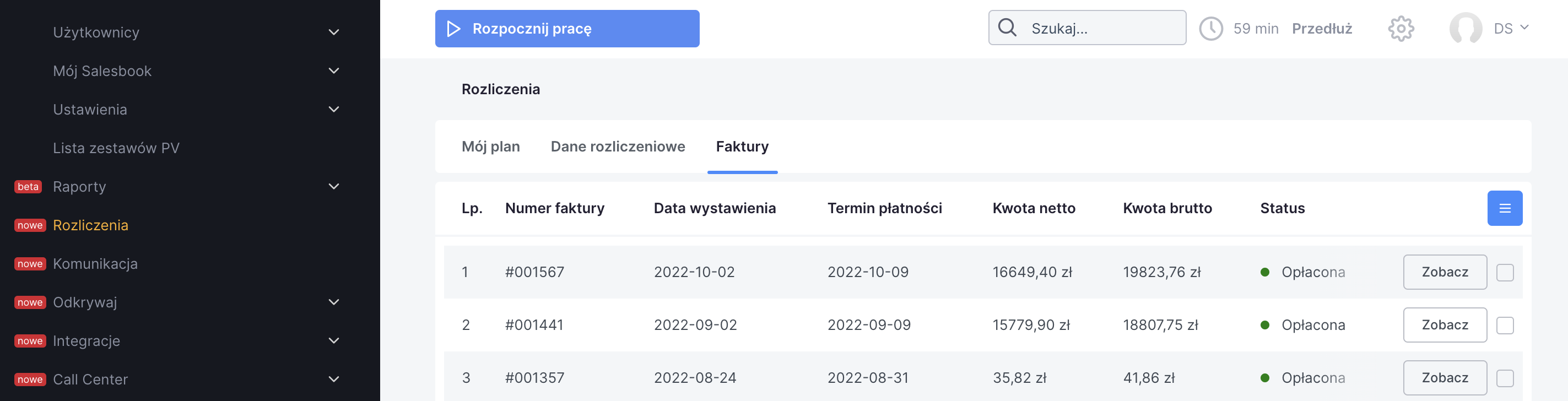Screen dimensions: 1568x401
Task: Click the settings gear icon
Action: pos(1401,29)
